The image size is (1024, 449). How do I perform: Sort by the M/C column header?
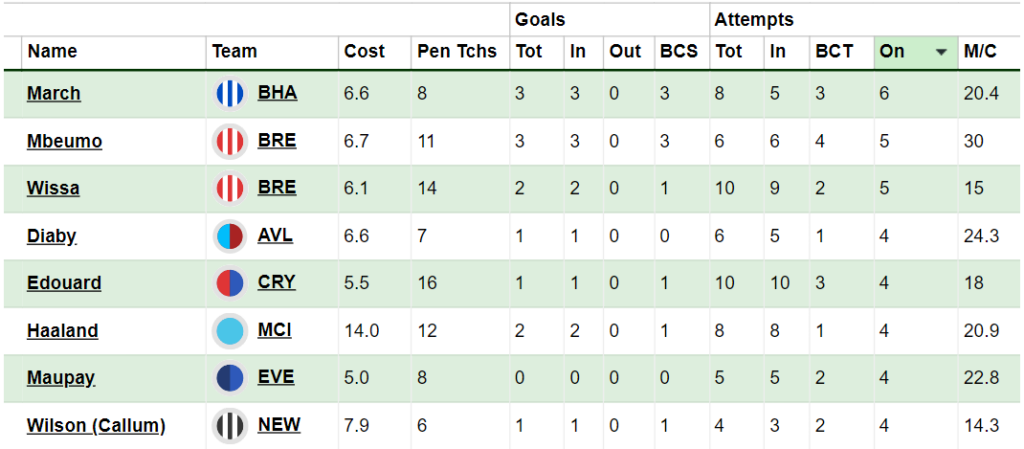pos(980,52)
